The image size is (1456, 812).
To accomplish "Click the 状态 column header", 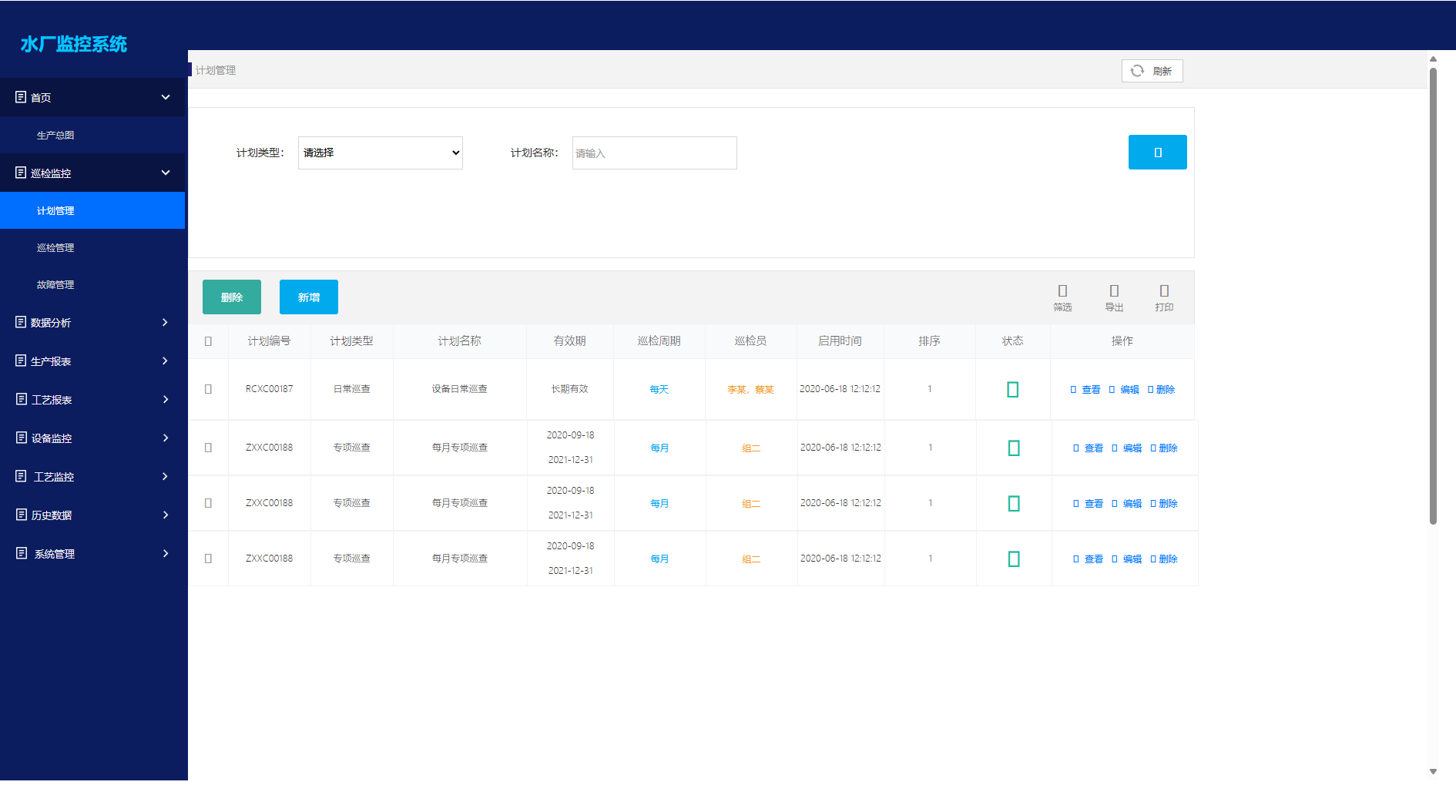I will [x=1012, y=341].
